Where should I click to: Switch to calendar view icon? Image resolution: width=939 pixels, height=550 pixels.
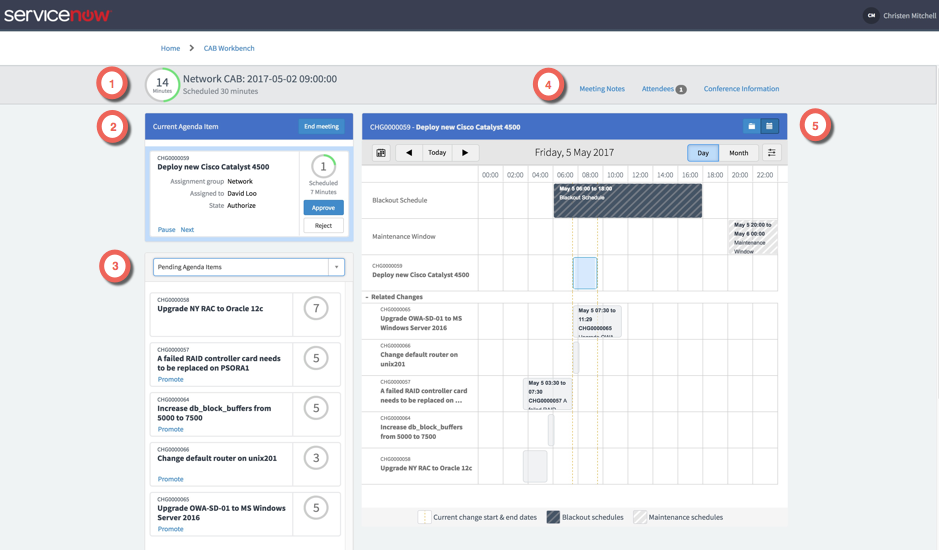[x=770, y=126]
